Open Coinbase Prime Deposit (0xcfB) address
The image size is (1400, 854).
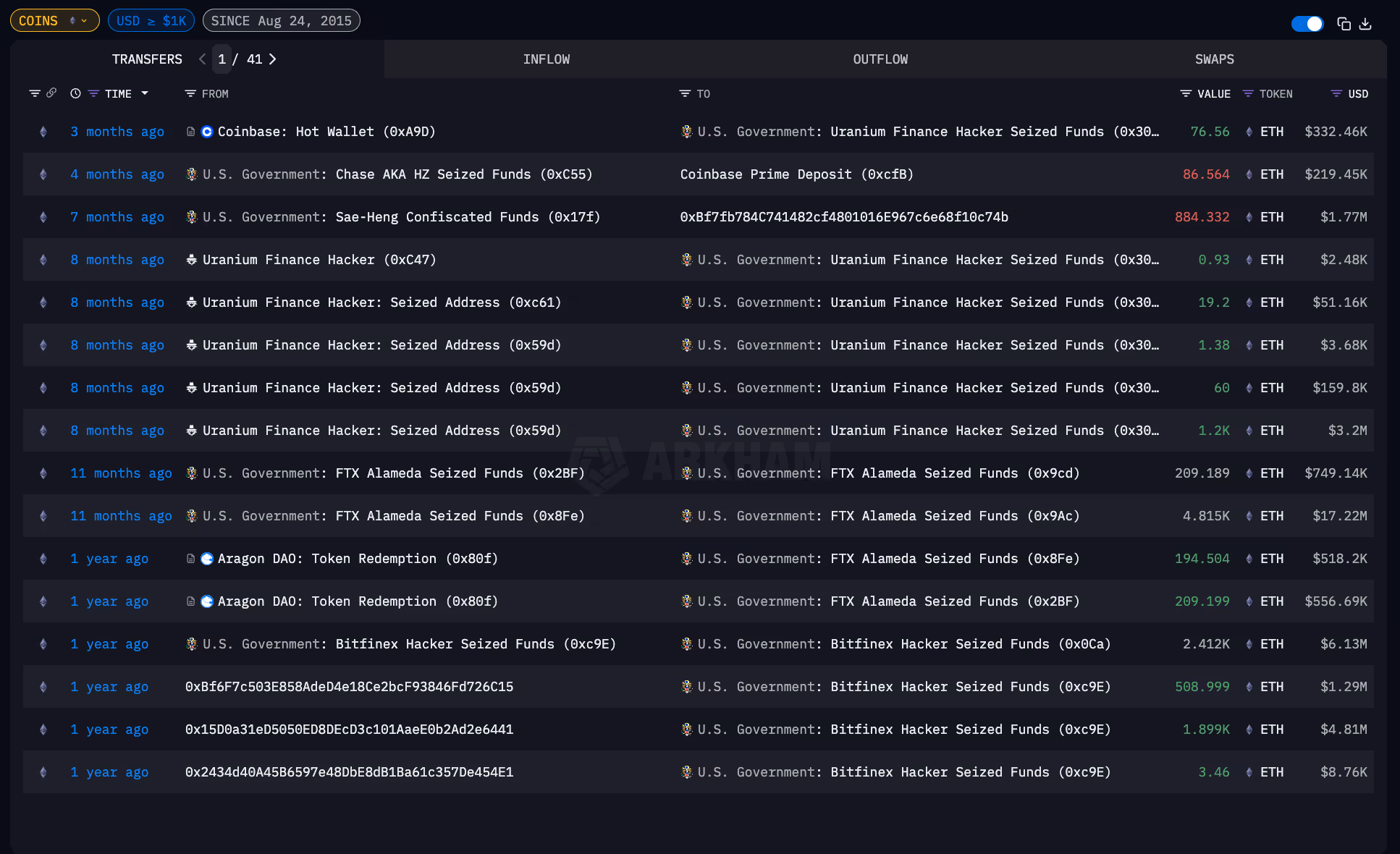[796, 174]
